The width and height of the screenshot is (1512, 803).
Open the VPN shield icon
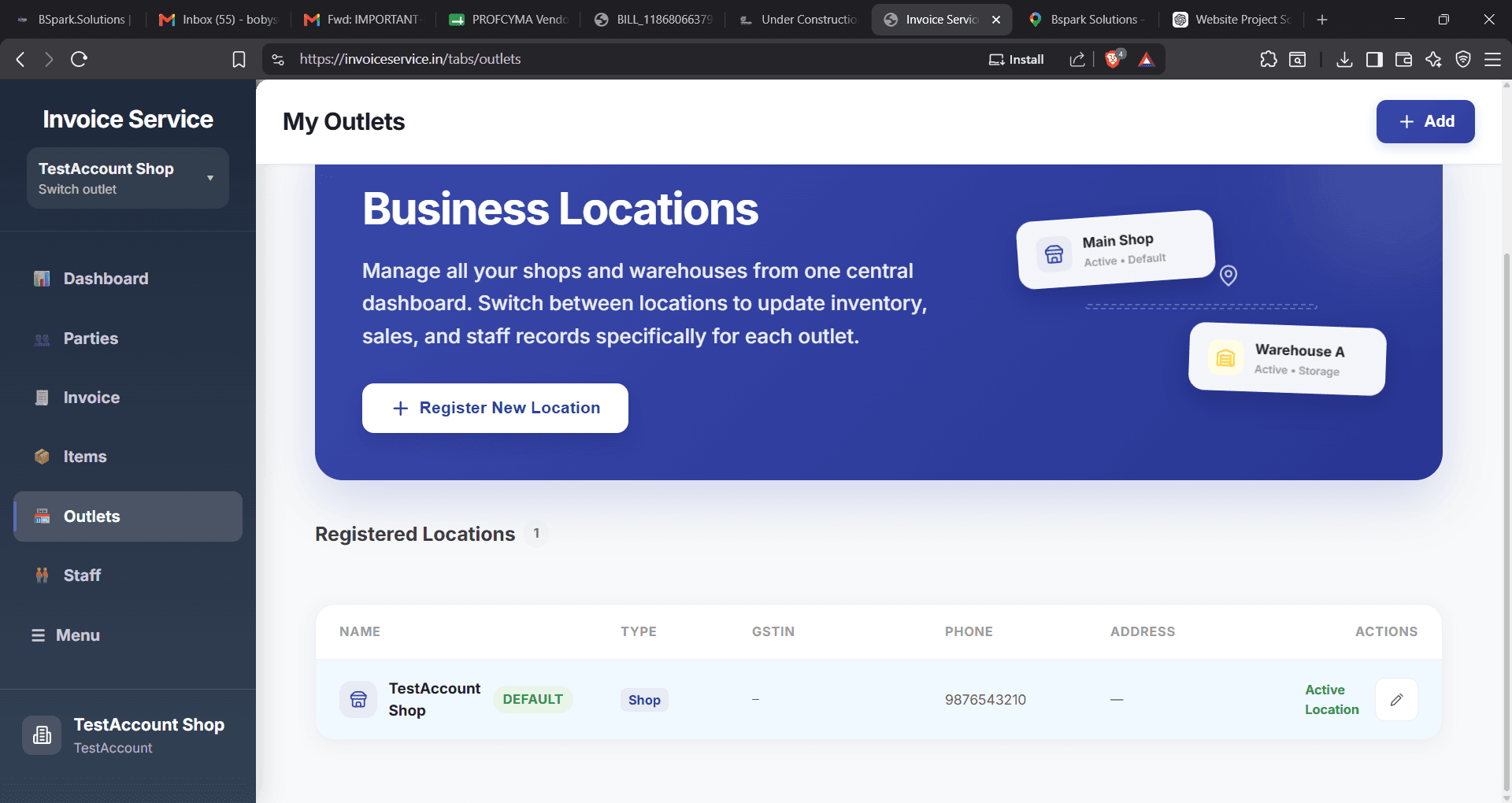(1463, 59)
